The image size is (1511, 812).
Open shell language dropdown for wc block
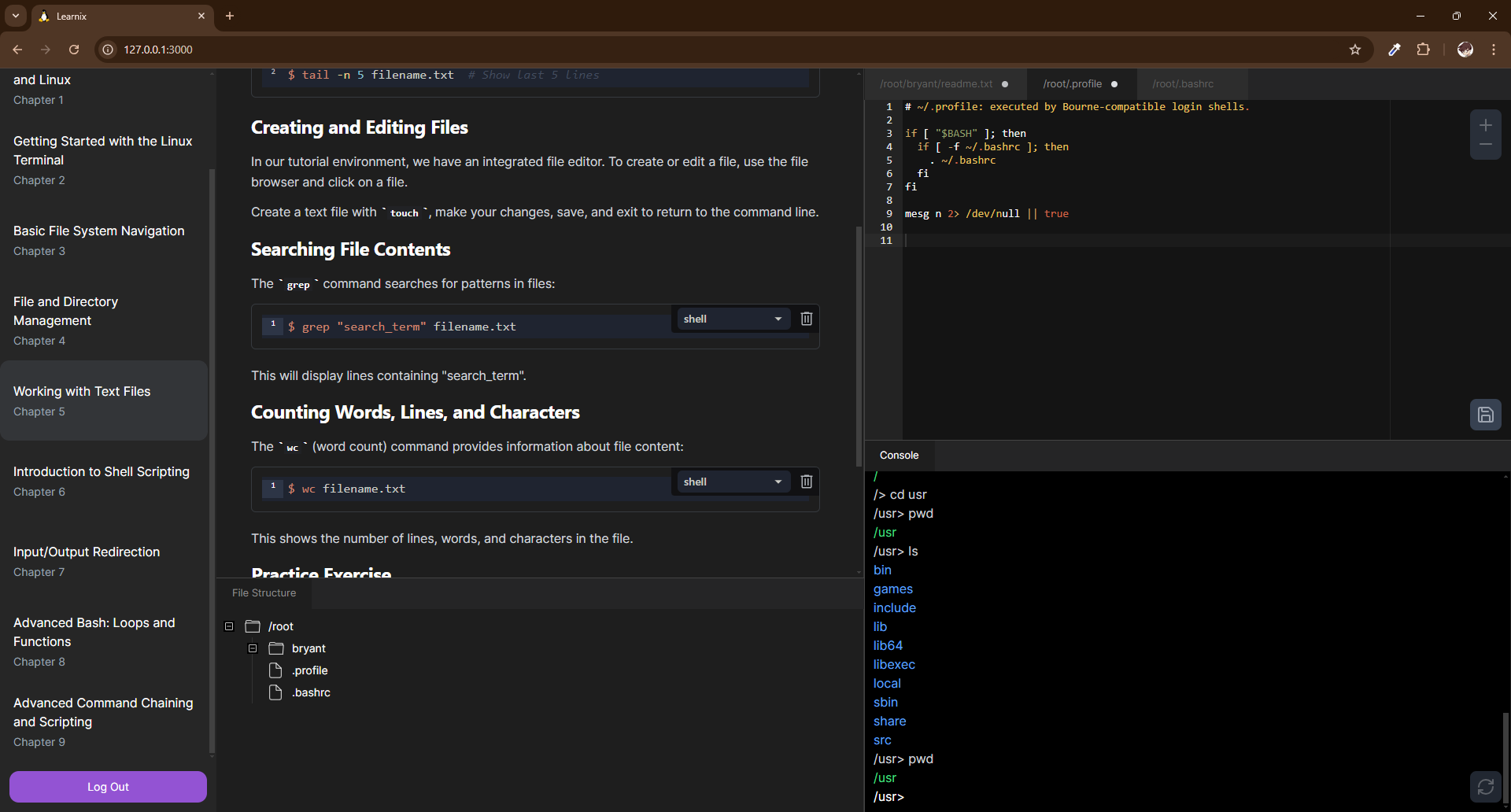coord(733,482)
